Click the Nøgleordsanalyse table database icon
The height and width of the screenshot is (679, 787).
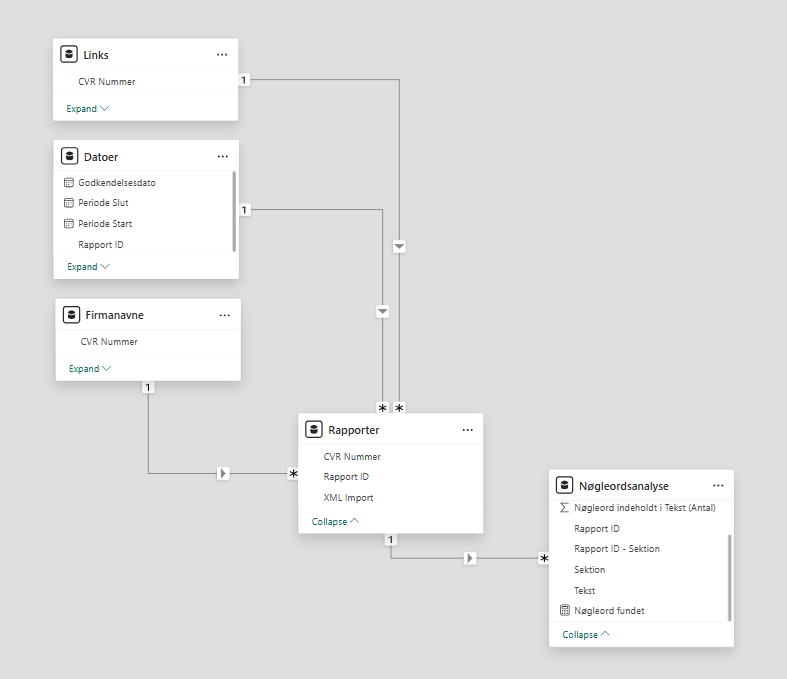pyautogui.click(x=565, y=485)
